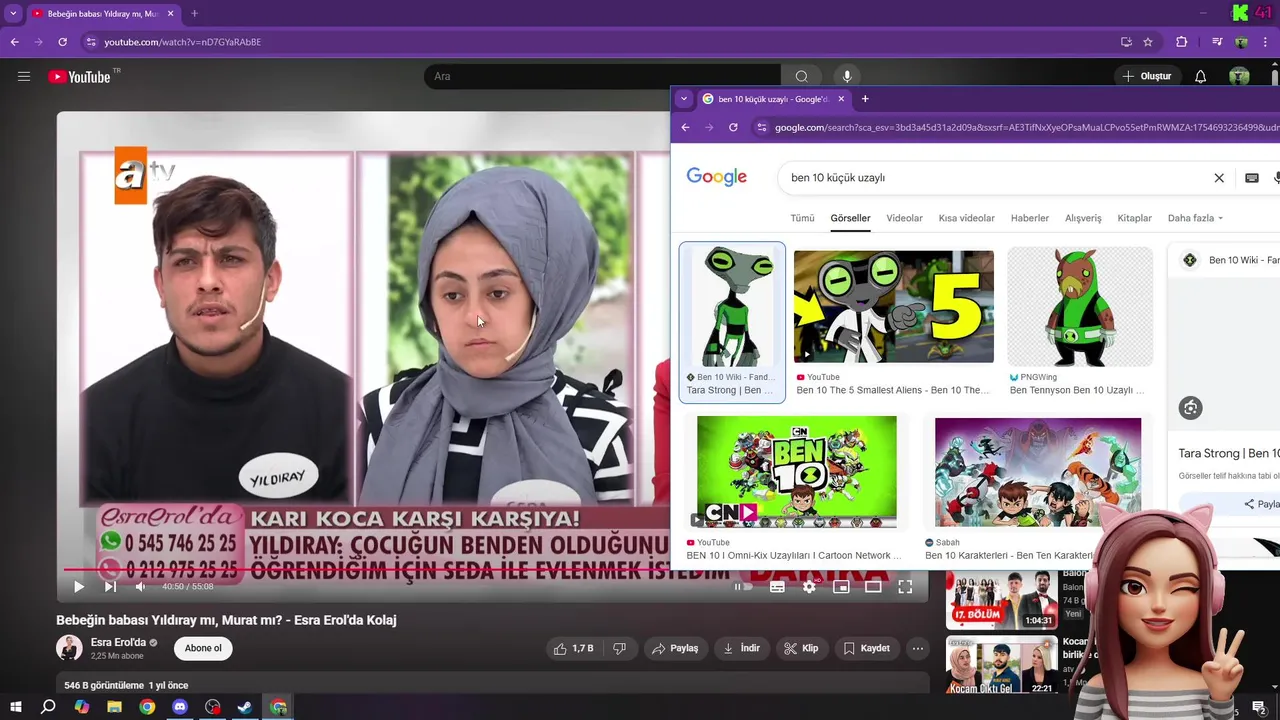The width and height of the screenshot is (1280, 720).
Task: Dislike the Esra Erol video
Action: 620,648
